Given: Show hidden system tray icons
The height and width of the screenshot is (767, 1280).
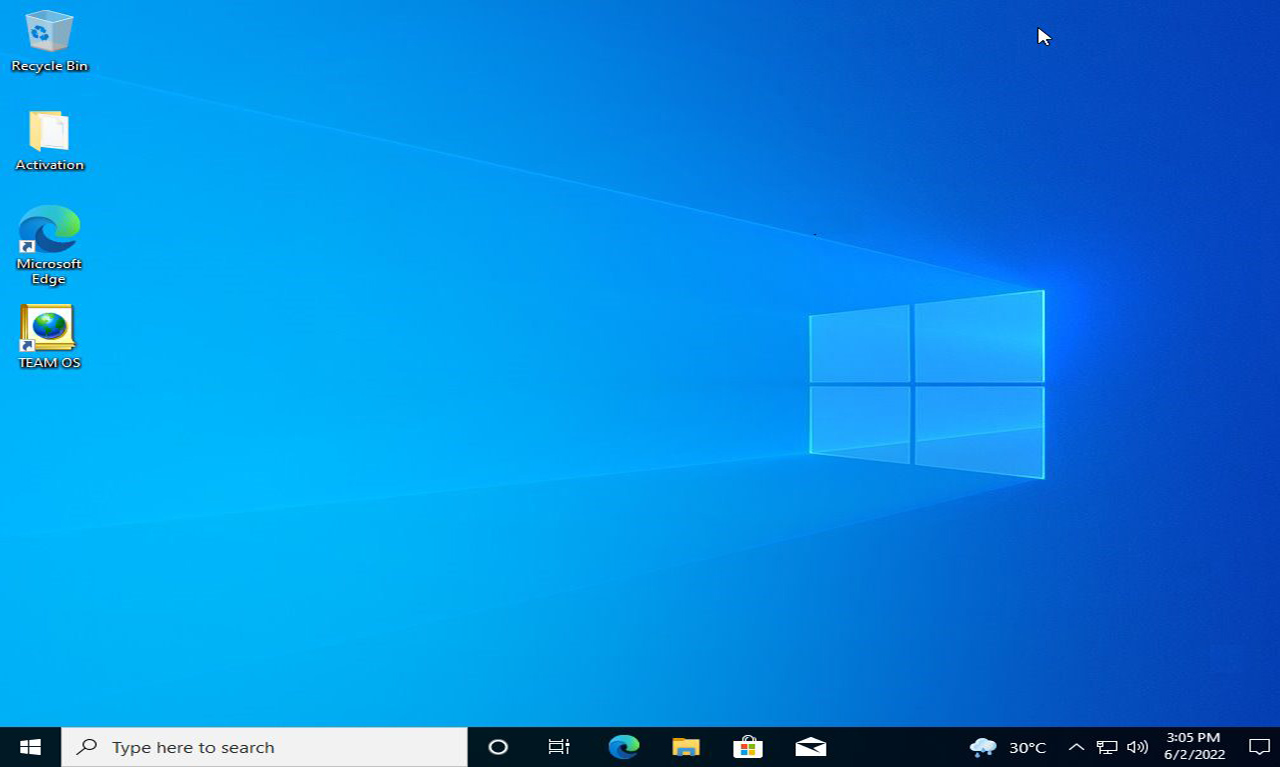Looking at the screenshot, I should point(1076,747).
